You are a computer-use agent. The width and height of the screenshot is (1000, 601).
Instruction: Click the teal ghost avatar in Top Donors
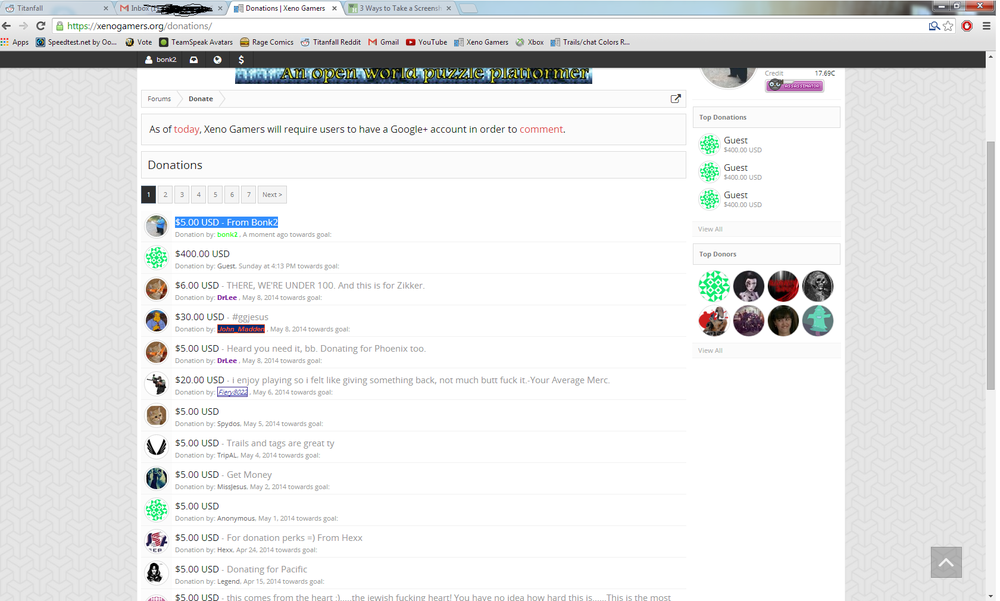tap(818, 320)
